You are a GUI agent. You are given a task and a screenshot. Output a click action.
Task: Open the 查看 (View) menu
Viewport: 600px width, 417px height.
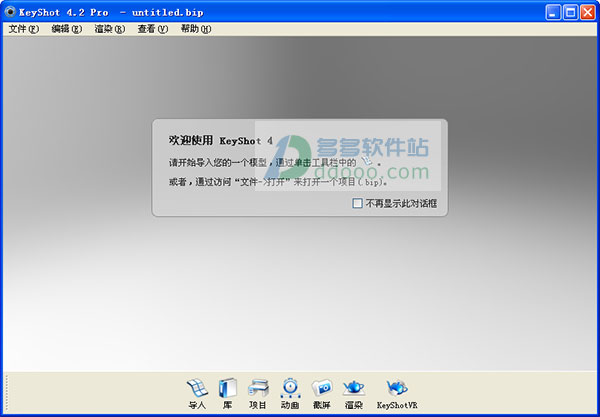coord(153,29)
